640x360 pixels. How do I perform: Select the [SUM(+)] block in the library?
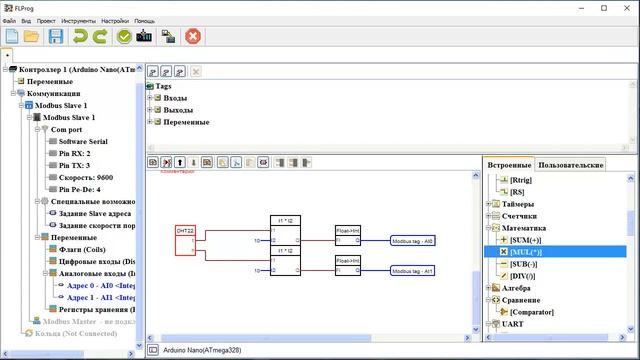pyautogui.click(x=525, y=240)
